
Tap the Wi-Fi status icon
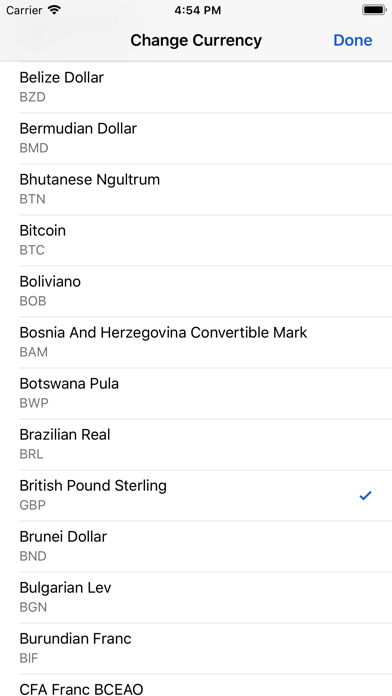click(55, 10)
